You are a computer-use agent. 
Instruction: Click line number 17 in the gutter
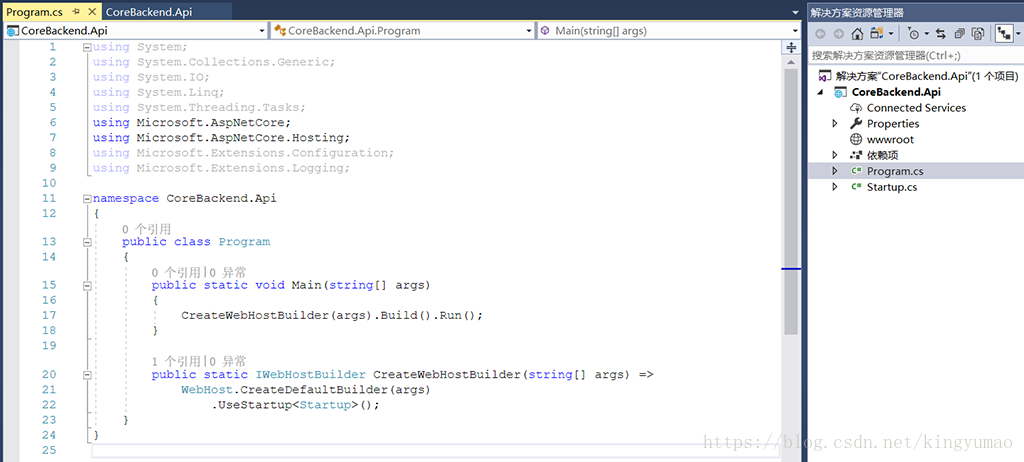pos(49,315)
